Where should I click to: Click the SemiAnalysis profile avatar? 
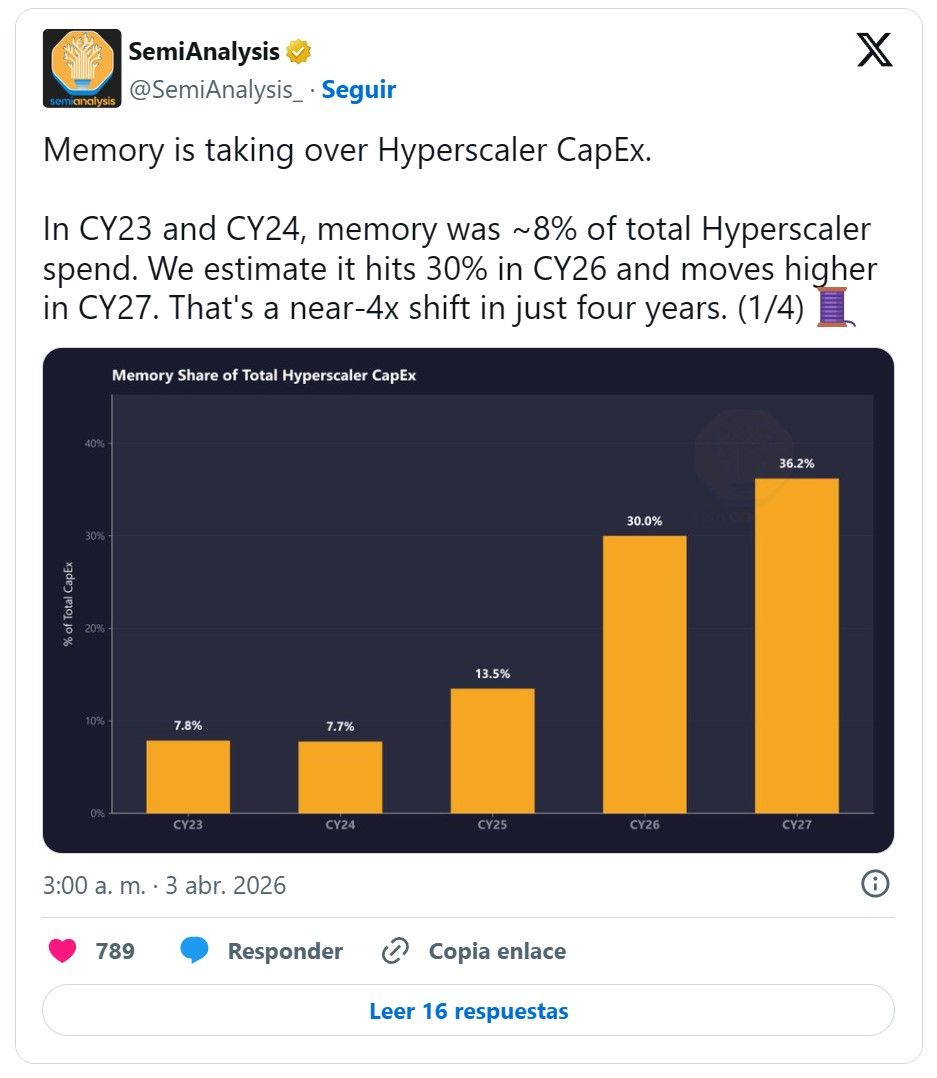click(82, 68)
